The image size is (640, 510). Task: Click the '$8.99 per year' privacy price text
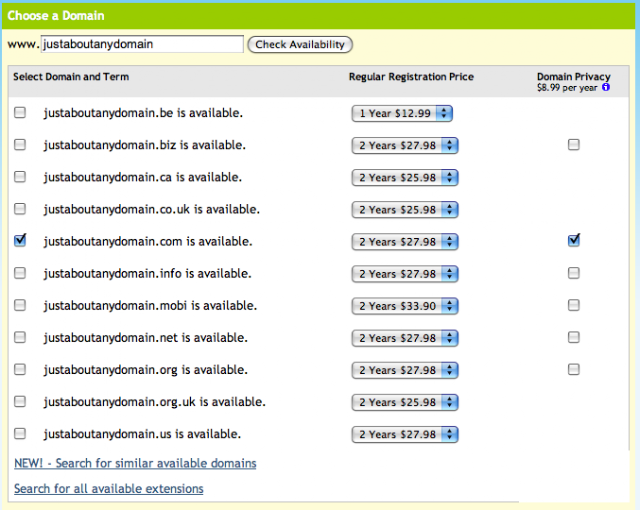coord(567,88)
